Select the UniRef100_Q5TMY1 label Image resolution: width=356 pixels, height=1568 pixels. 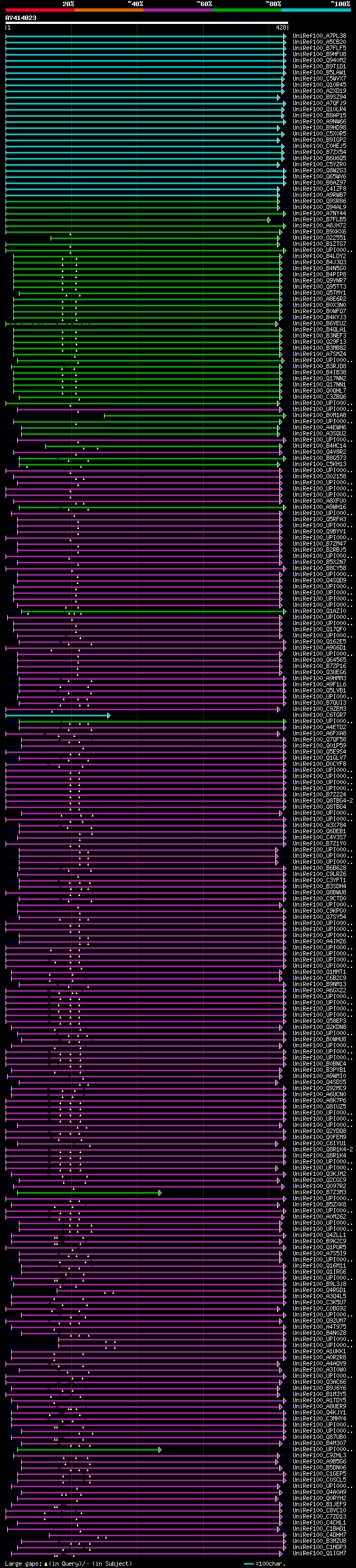pyautogui.click(x=319, y=293)
